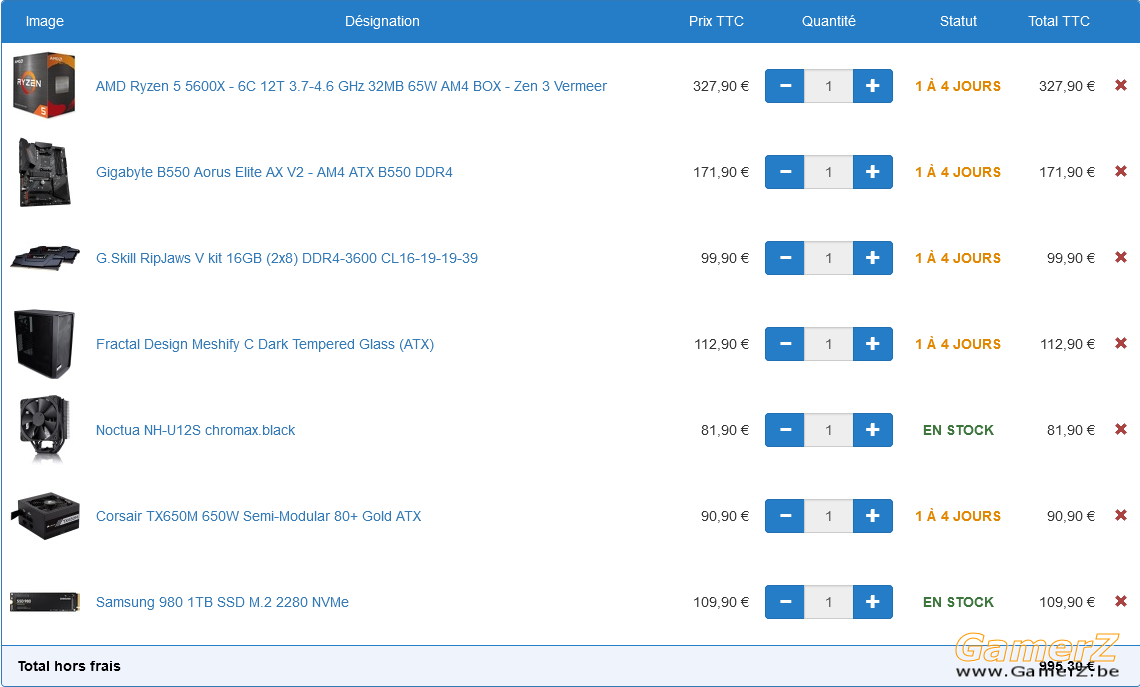This screenshot has height=687, width=1140.
Task: Decrease quantity of Corsair TX650M power supply
Action: 784,516
